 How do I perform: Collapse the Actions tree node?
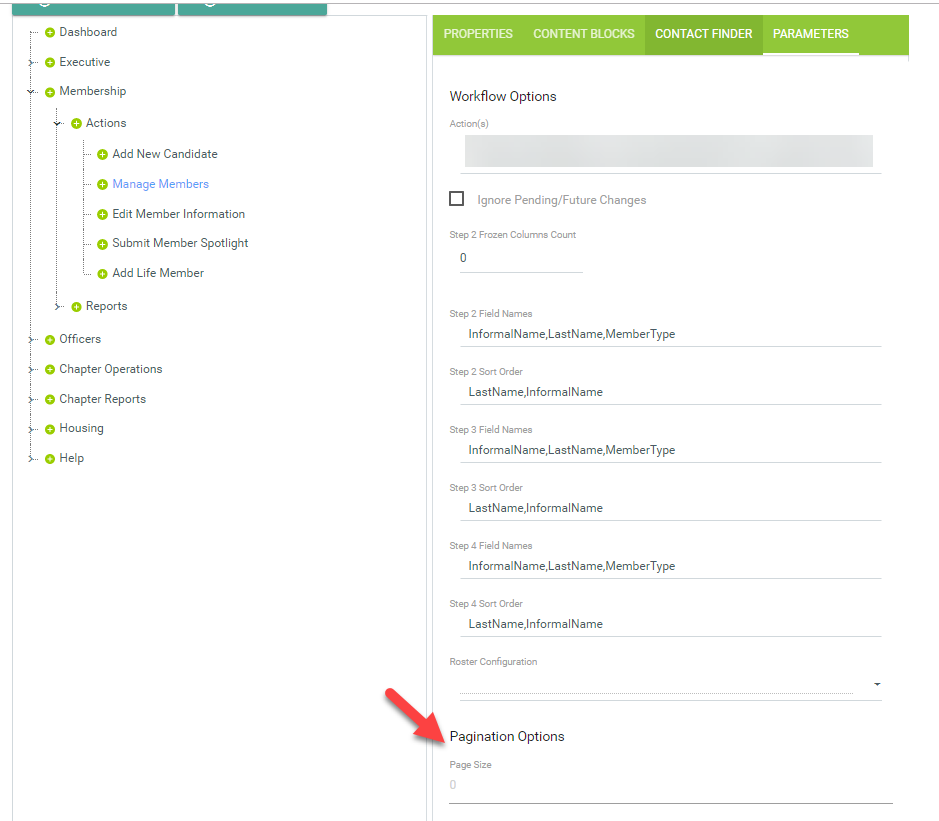click(x=59, y=124)
